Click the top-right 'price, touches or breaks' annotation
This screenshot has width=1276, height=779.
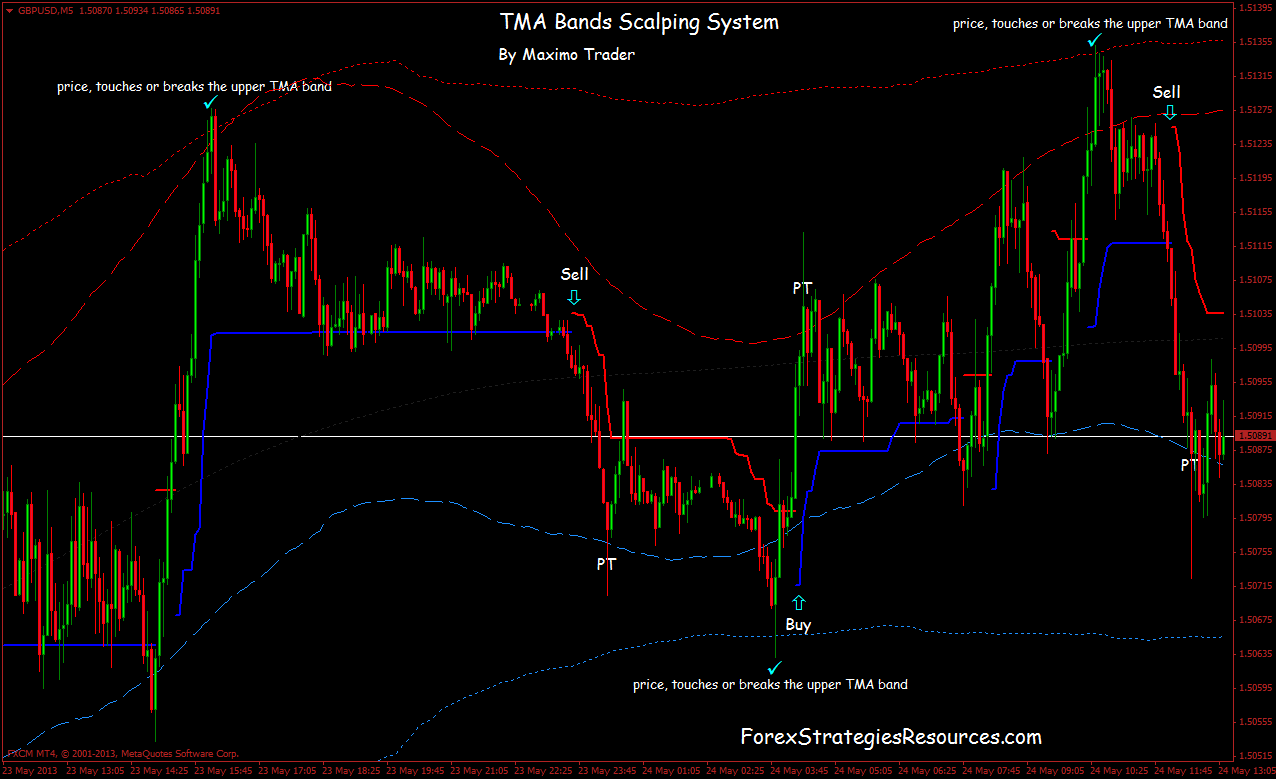tap(1090, 22)
